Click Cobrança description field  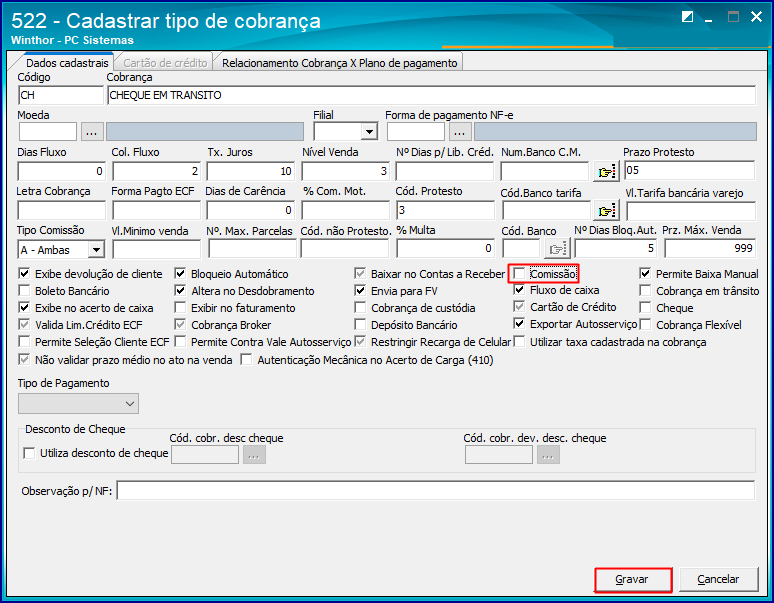click(x=431, y=95)
